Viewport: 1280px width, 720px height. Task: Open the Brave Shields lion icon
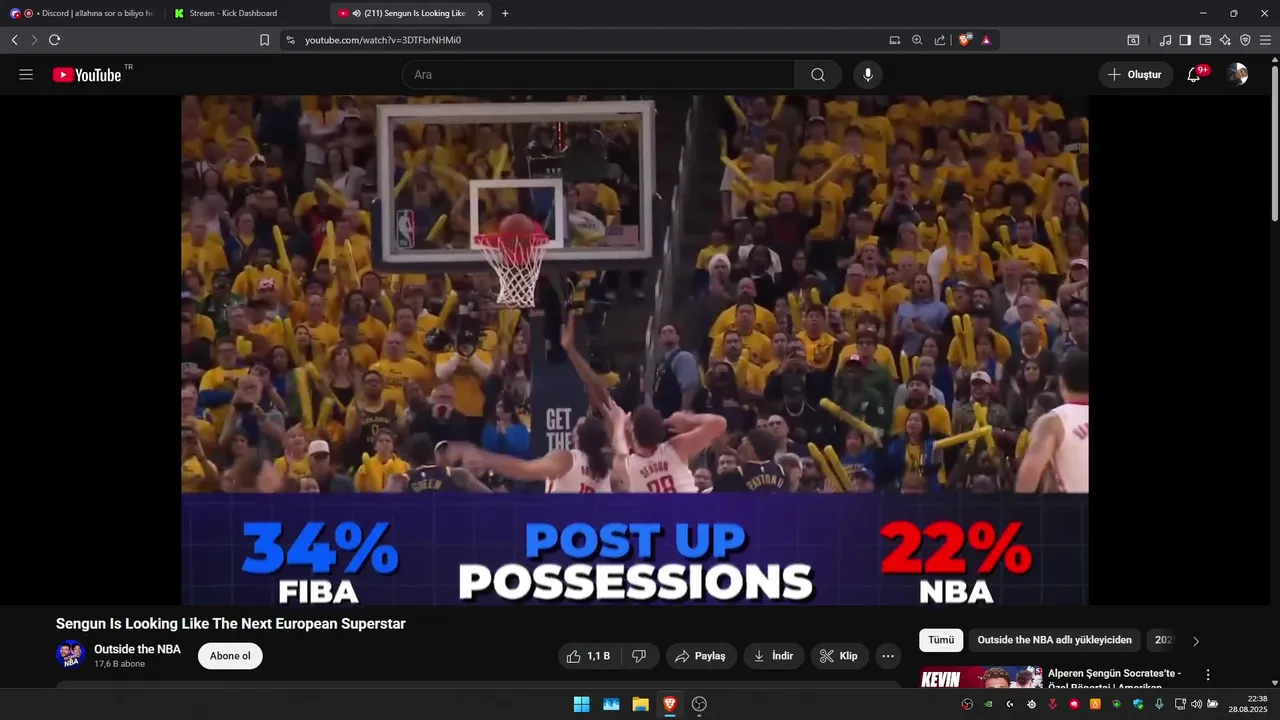pyautogui.click(x=965, y=40)
